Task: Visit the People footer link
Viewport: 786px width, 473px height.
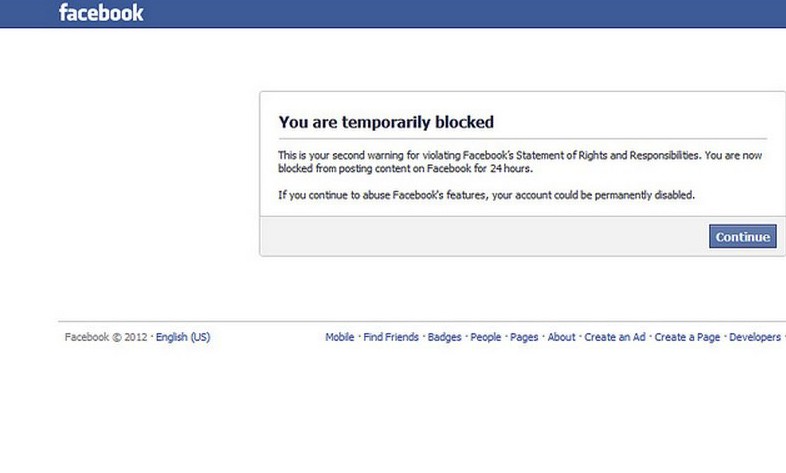Action: coord(486,337)
